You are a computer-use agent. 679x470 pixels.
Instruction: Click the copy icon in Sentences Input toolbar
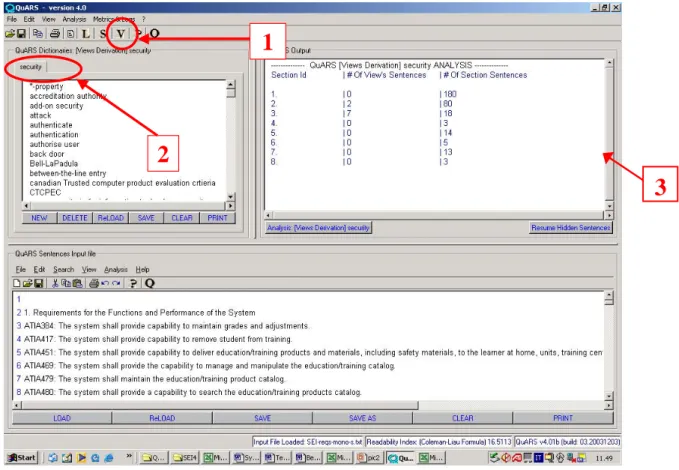pos(66,283)
